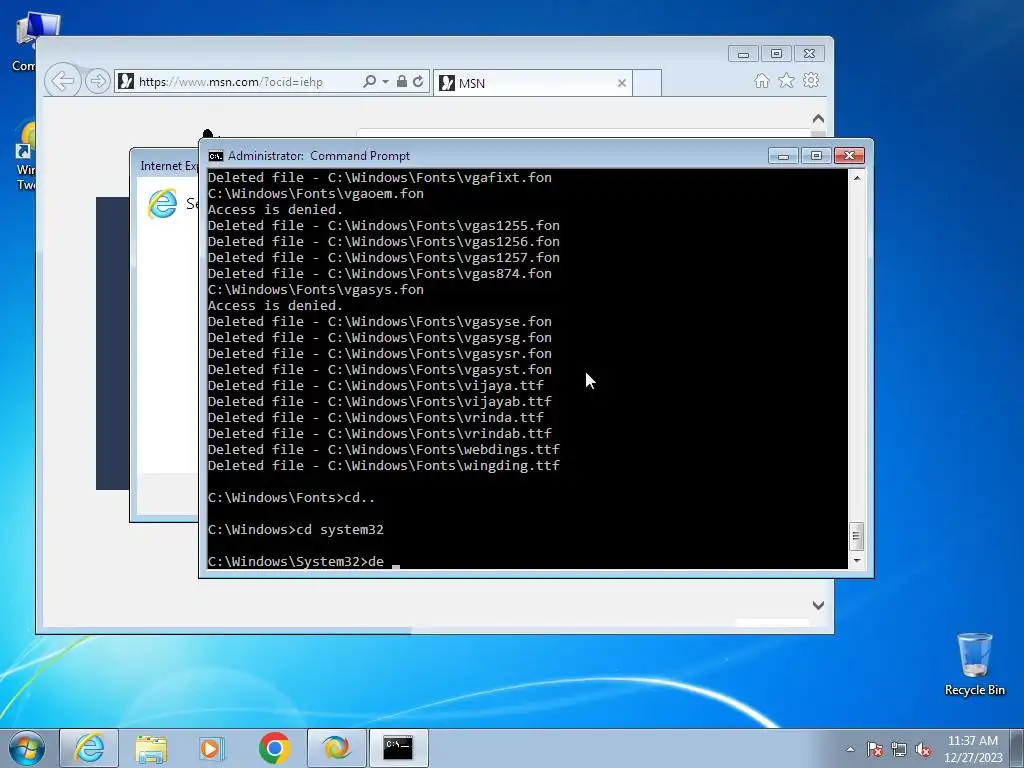Image resolution: width=1024 pixels, height=768 pixels.
Task: Select the MSN browser tab
Action: click(532, 83)
